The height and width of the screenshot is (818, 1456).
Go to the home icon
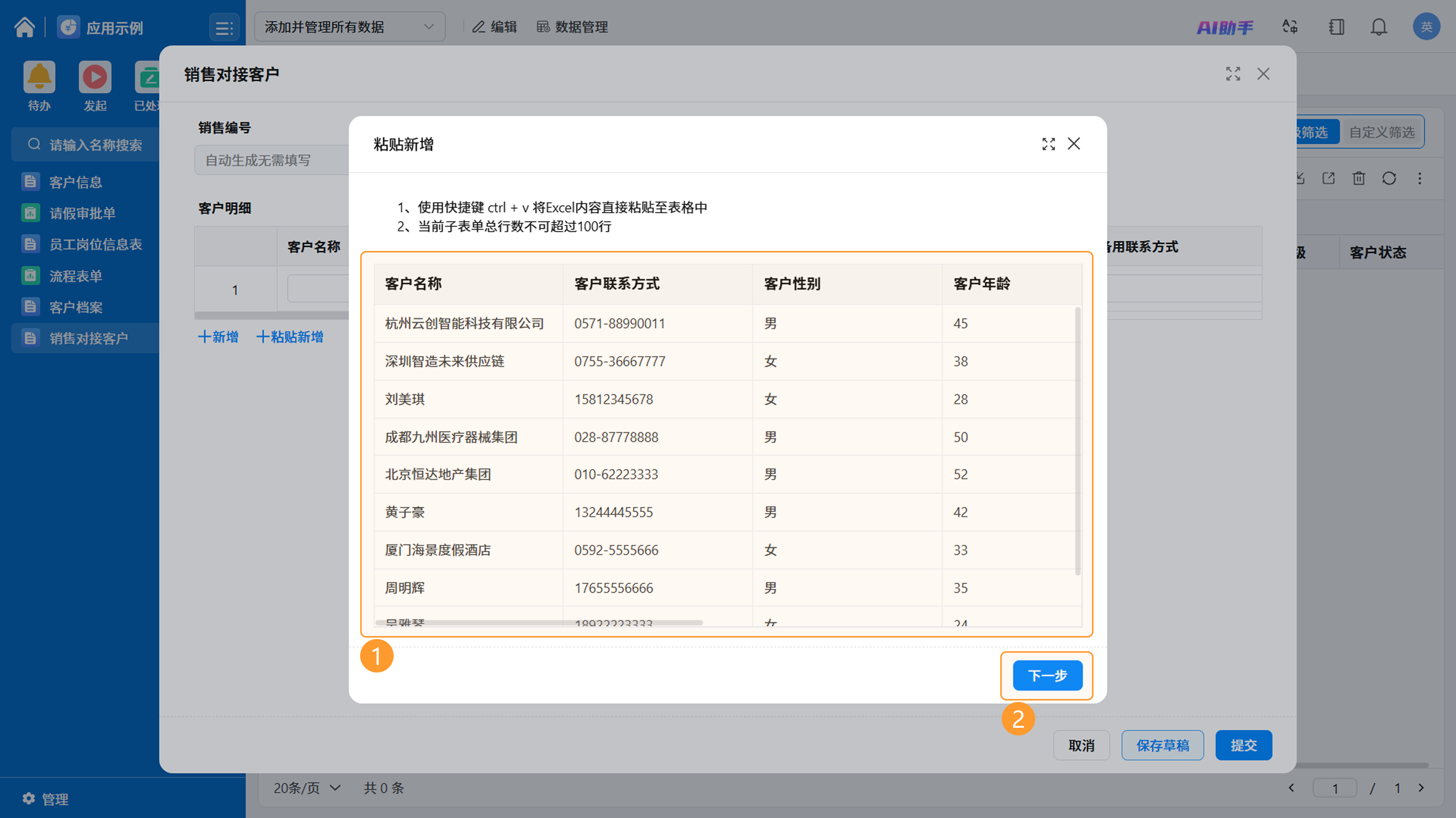click(x=25, y=27)
